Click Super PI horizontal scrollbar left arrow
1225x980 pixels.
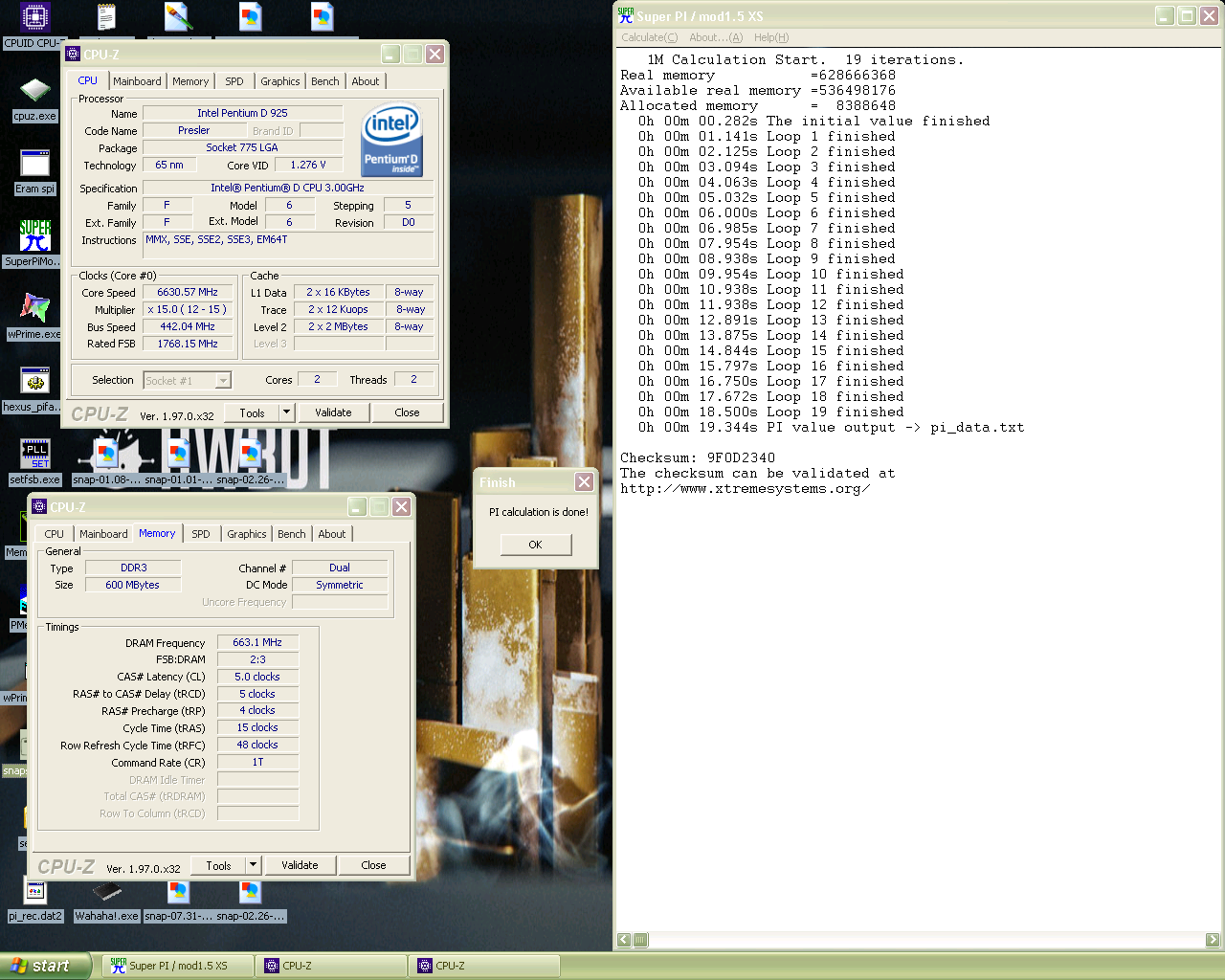[624, 940]
